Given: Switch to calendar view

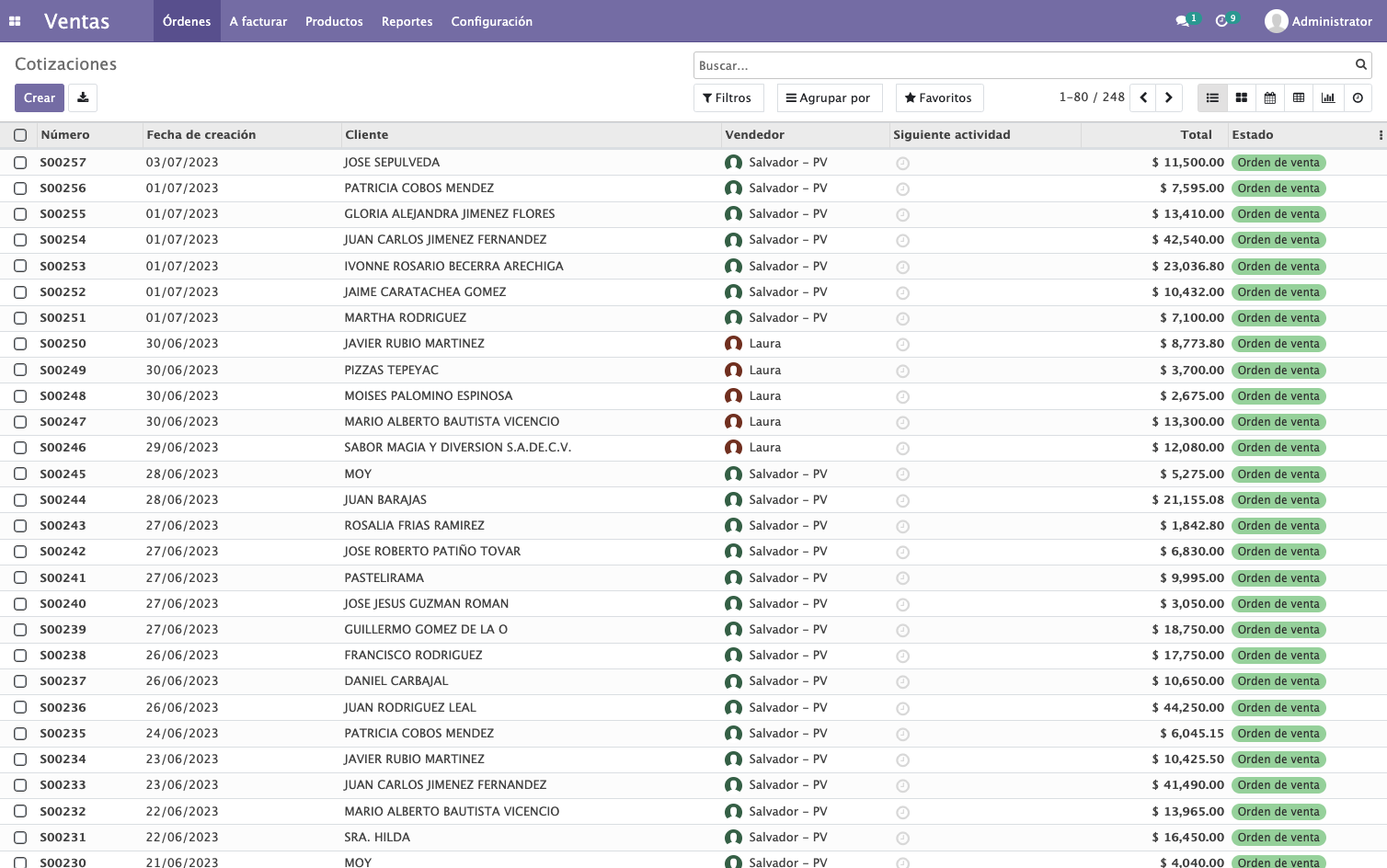Looking at the screenshot, I should pos(1270,97).
